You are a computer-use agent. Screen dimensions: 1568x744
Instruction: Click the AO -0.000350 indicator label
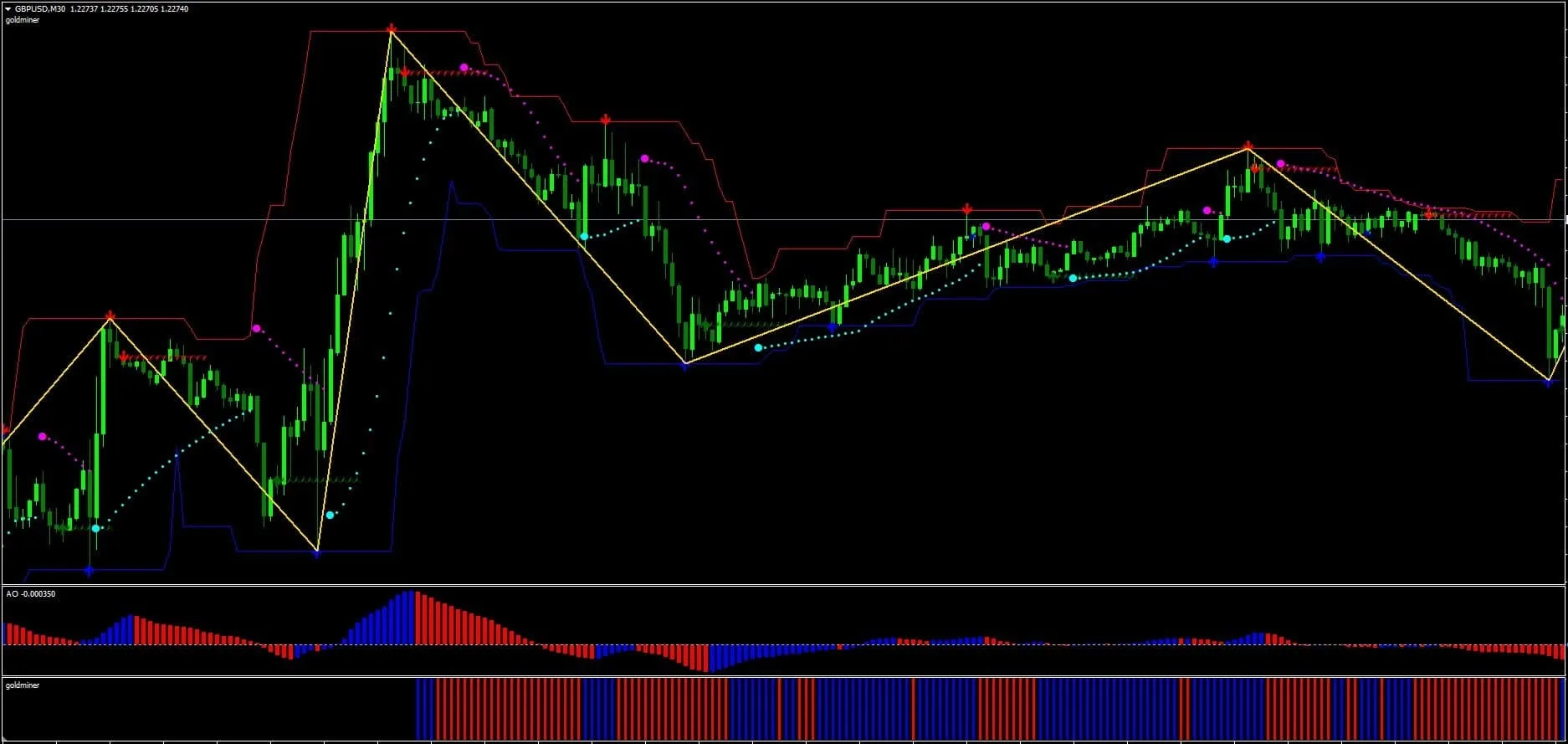coord(31,594)
